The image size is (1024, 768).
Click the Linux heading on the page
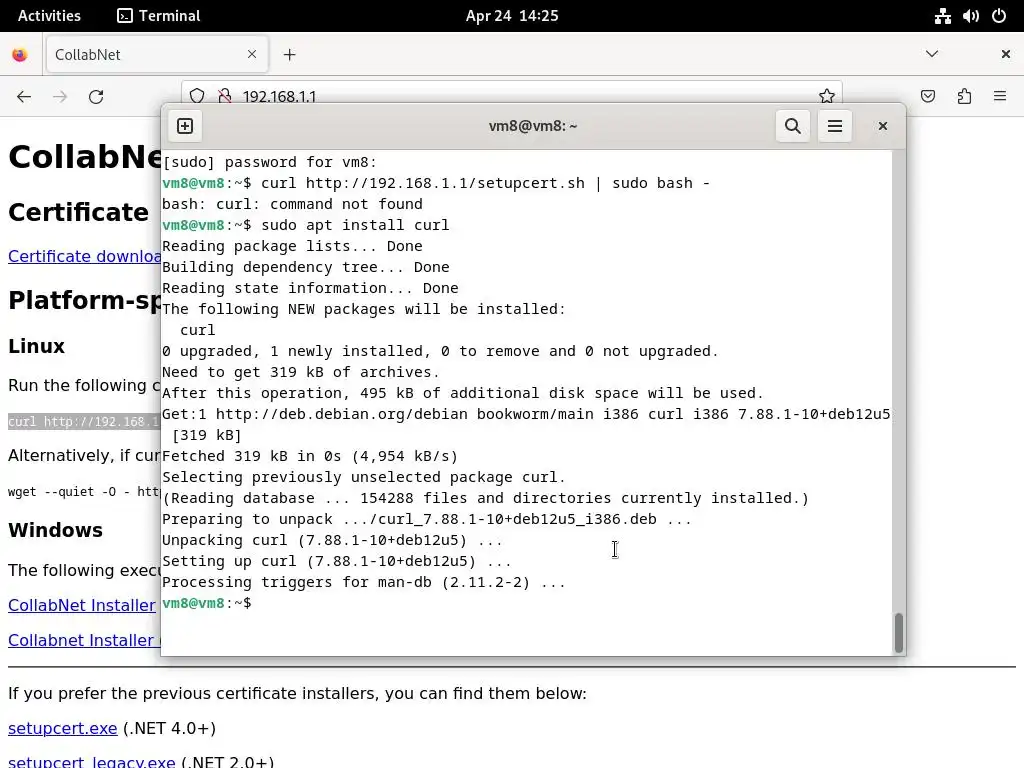coord(37,346)
